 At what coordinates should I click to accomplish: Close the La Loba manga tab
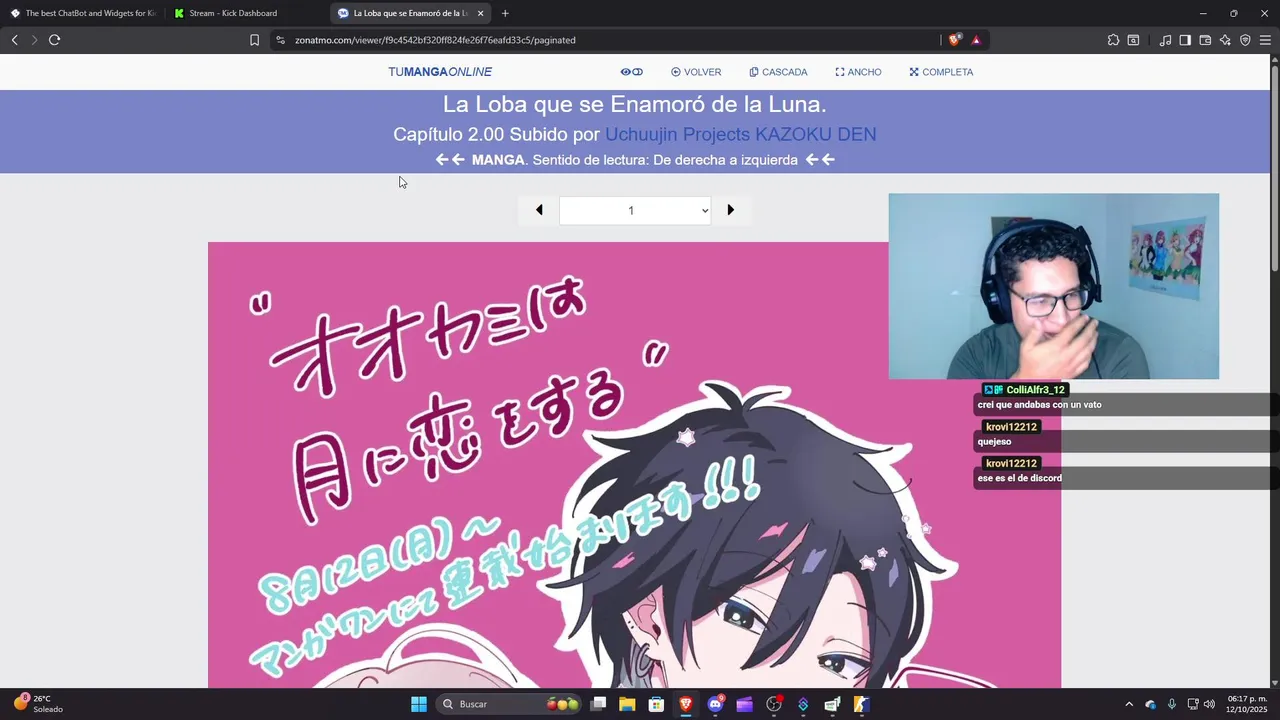[481, 13]
